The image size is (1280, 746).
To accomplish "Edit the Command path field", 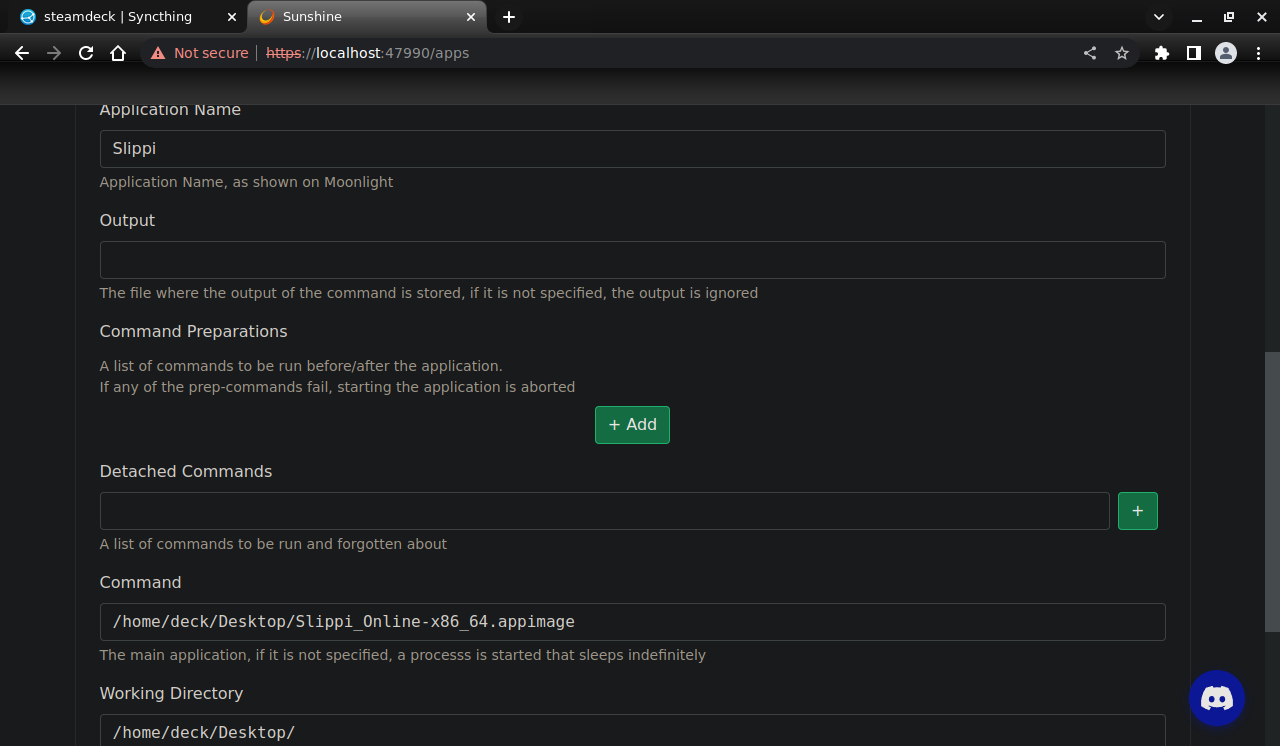I will point(632,622).
